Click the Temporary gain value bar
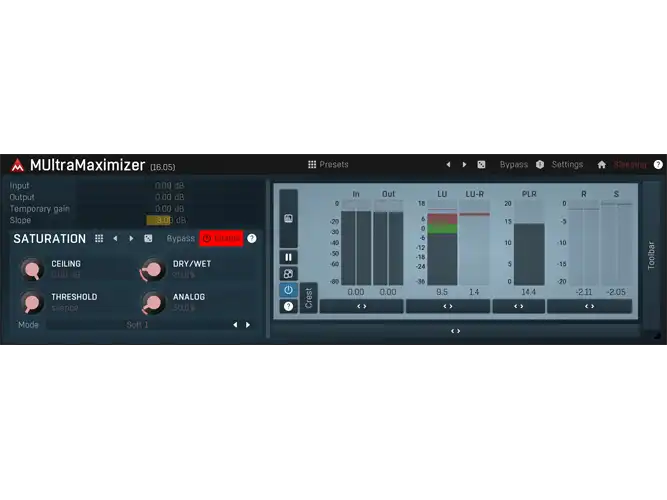The width and height of the screenshot is (667, 500). tap(170, 209)
